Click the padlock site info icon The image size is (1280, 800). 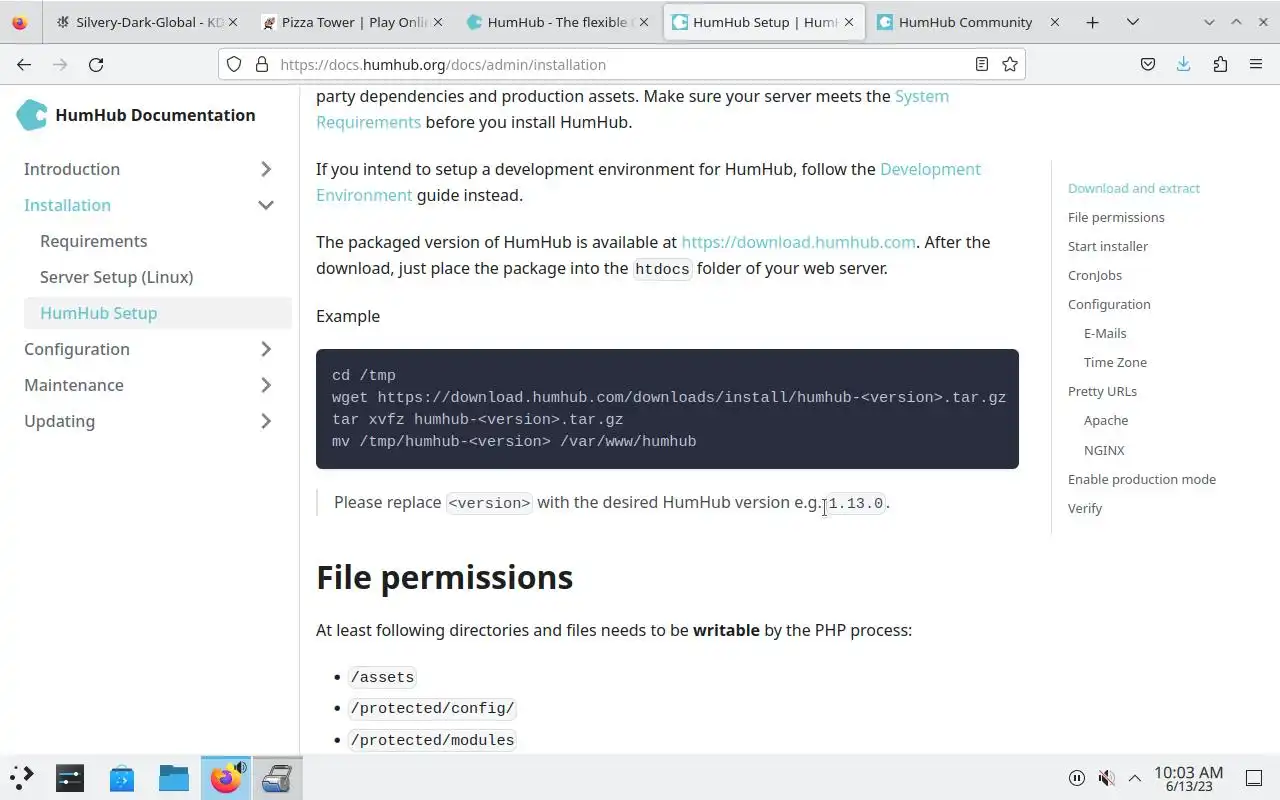click(262, 64)
